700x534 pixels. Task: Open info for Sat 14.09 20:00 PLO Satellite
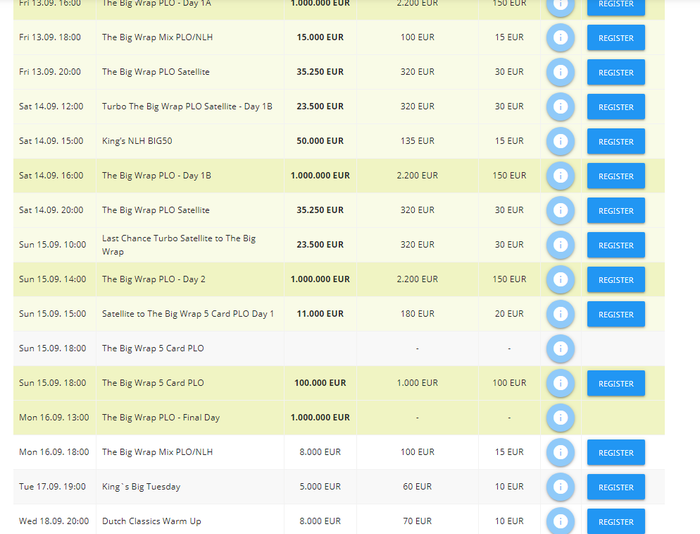point(560,210)
